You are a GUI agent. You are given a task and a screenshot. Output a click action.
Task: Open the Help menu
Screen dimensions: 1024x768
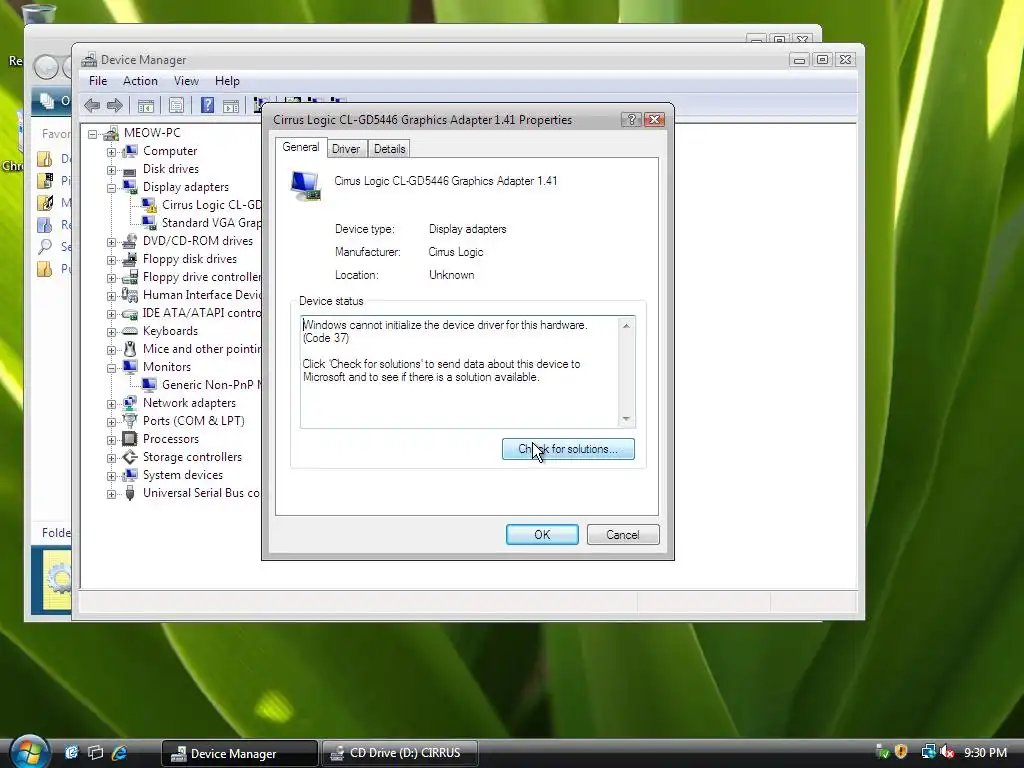(227, 81)
